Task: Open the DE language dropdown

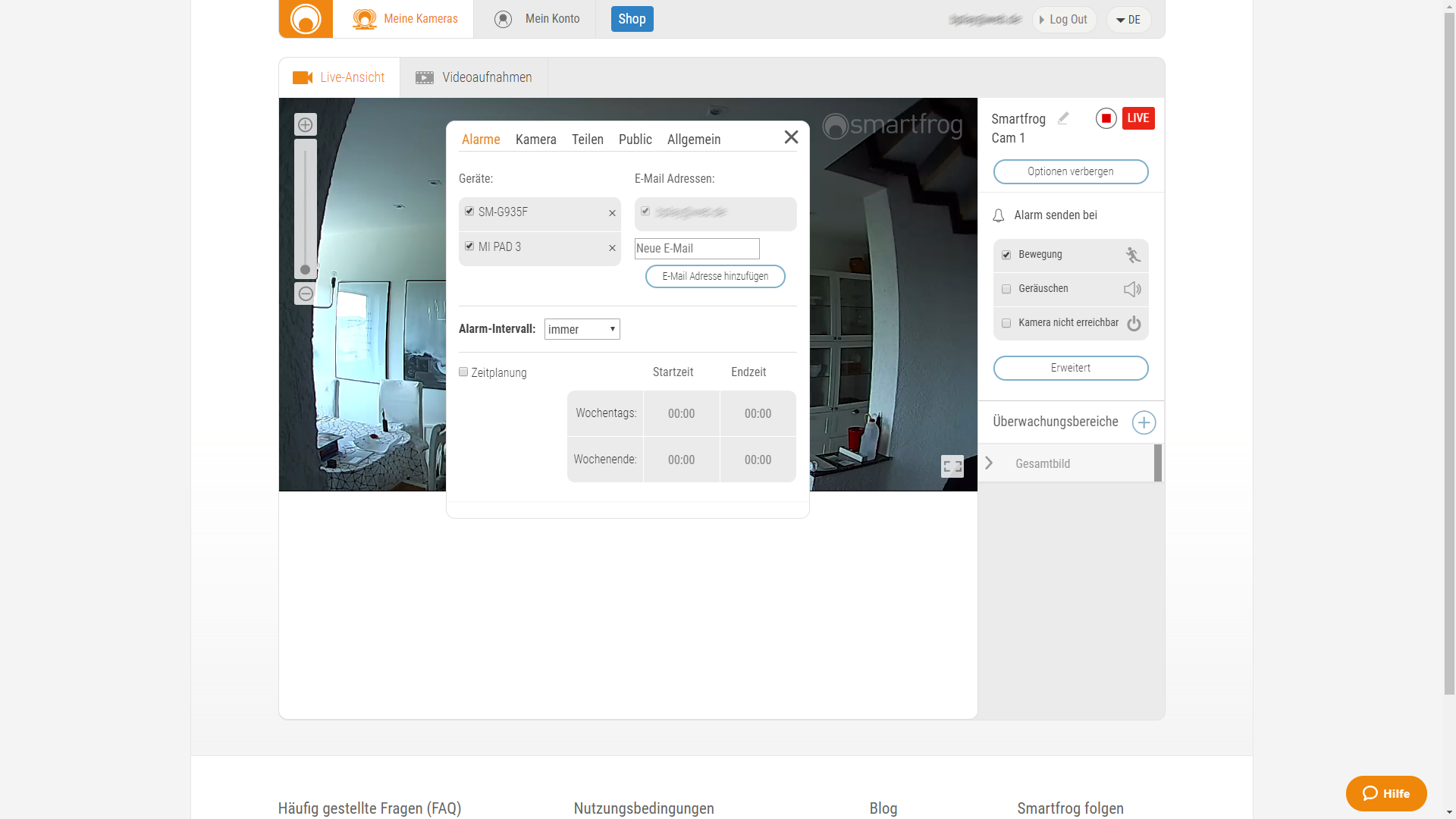Action: [x=1128, y=20]
